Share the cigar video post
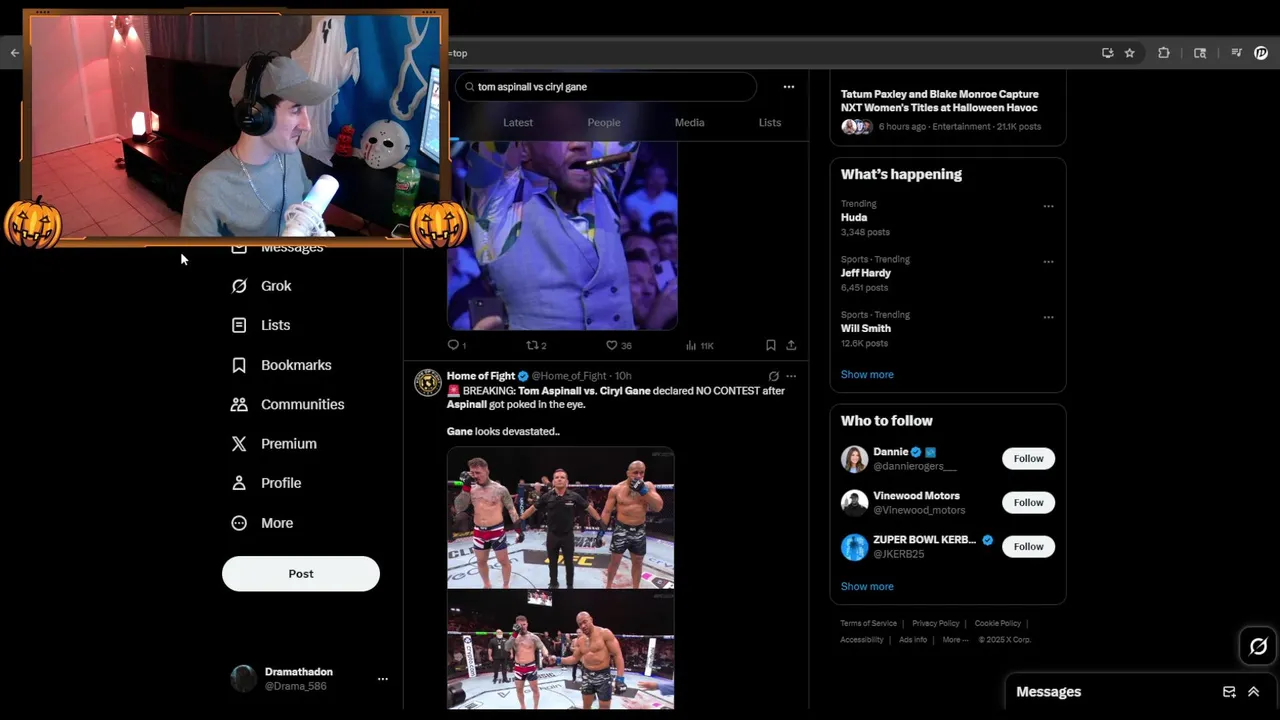The width and height of the screenshot is (1280, 720). click(x=791, y=345)
